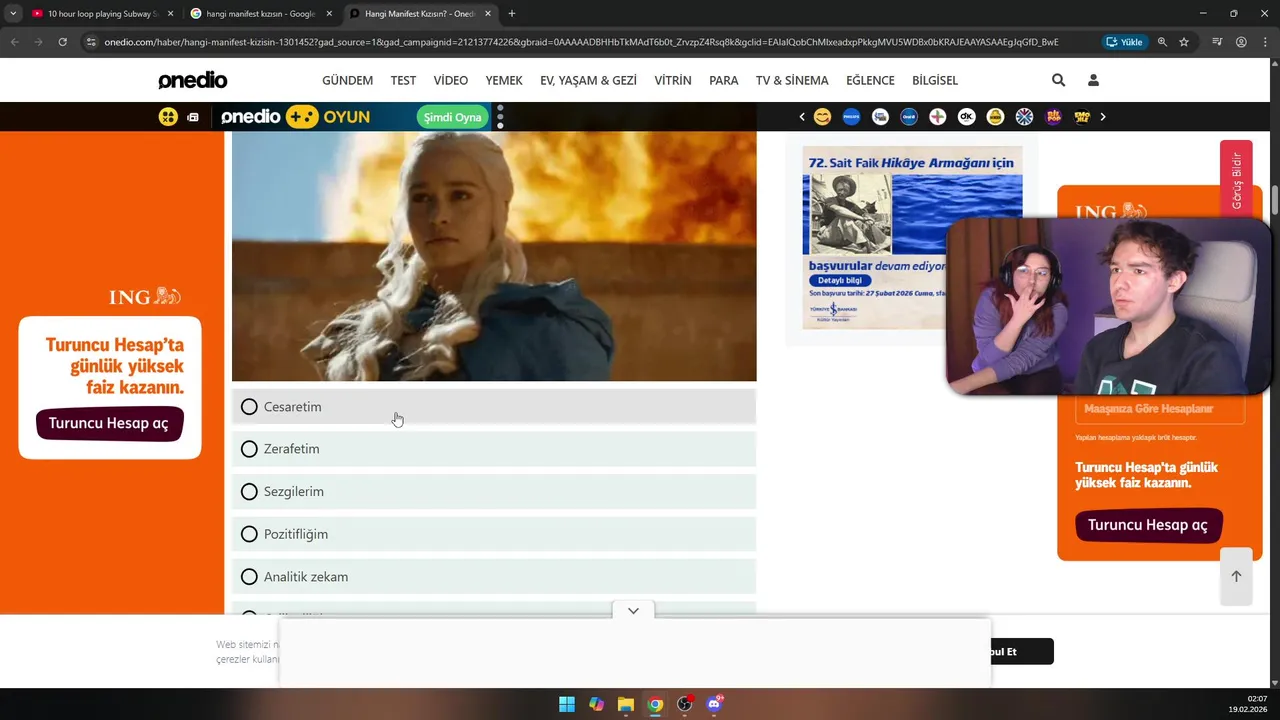Click the browser address bar URL

[581, 42]
